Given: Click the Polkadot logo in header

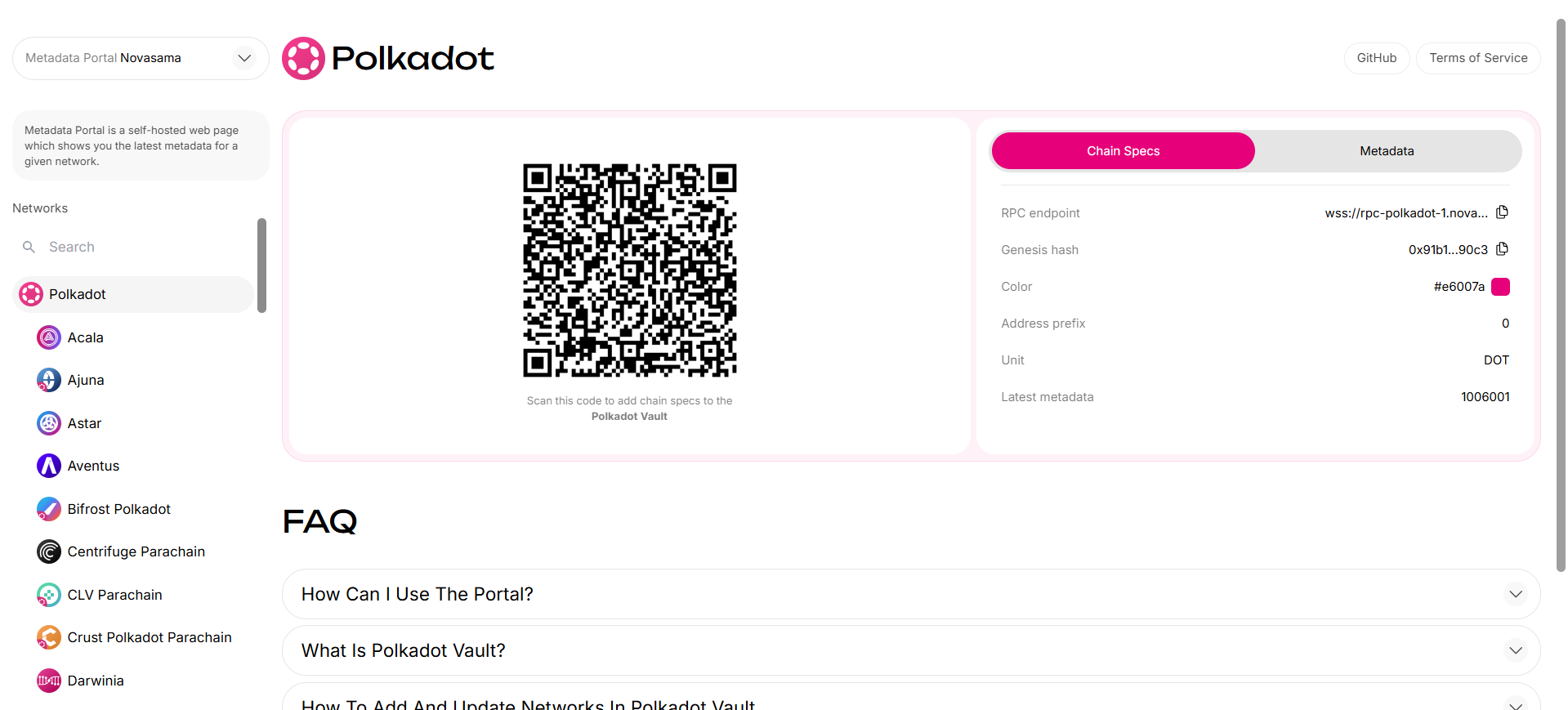Looking at the screenshot, I should tap(388, 58).
